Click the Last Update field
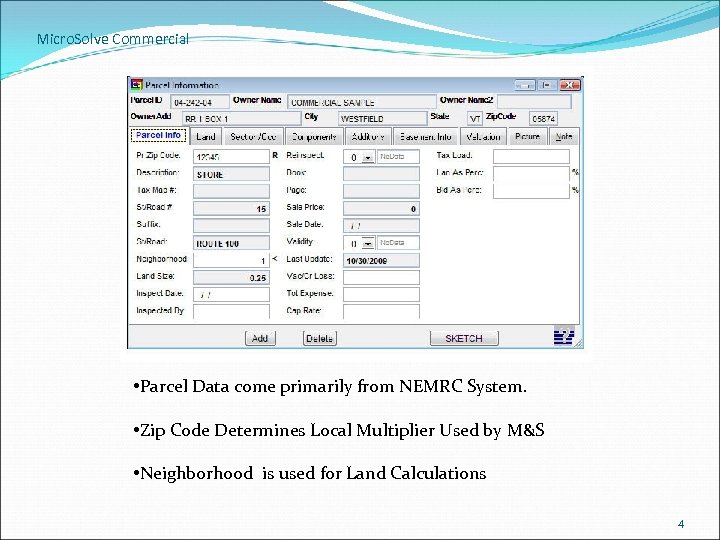 tap(381, 260)
